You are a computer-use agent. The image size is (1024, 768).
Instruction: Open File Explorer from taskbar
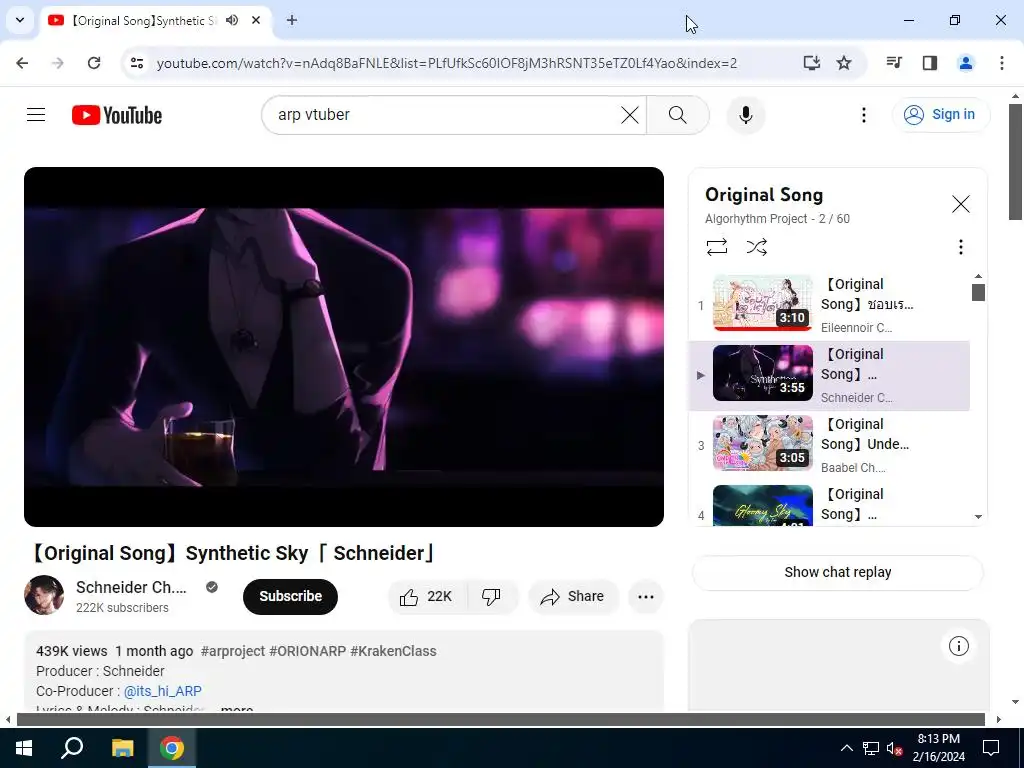pos(122,748)
